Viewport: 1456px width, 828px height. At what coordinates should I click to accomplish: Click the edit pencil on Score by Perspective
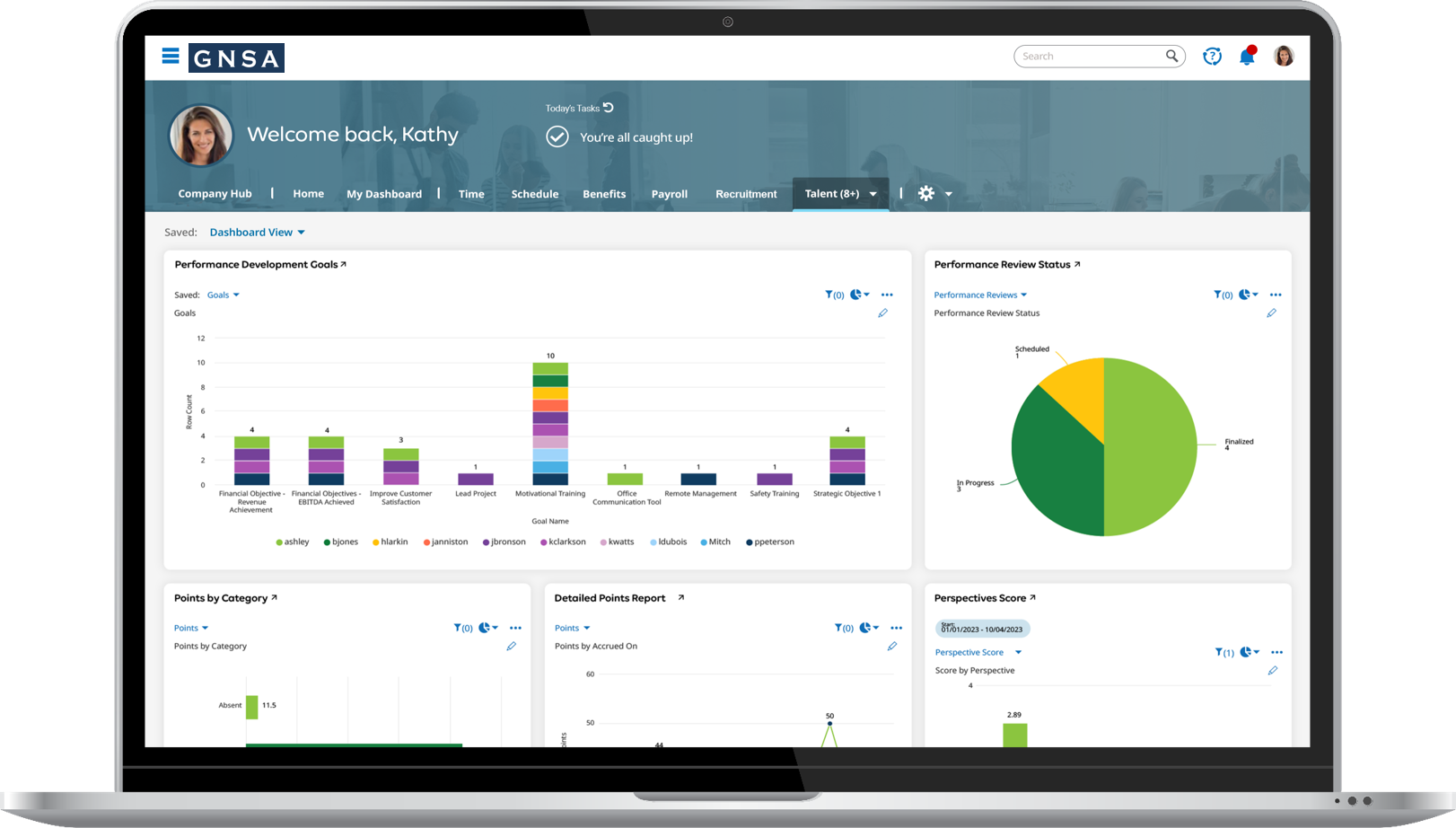[1272, 670]
